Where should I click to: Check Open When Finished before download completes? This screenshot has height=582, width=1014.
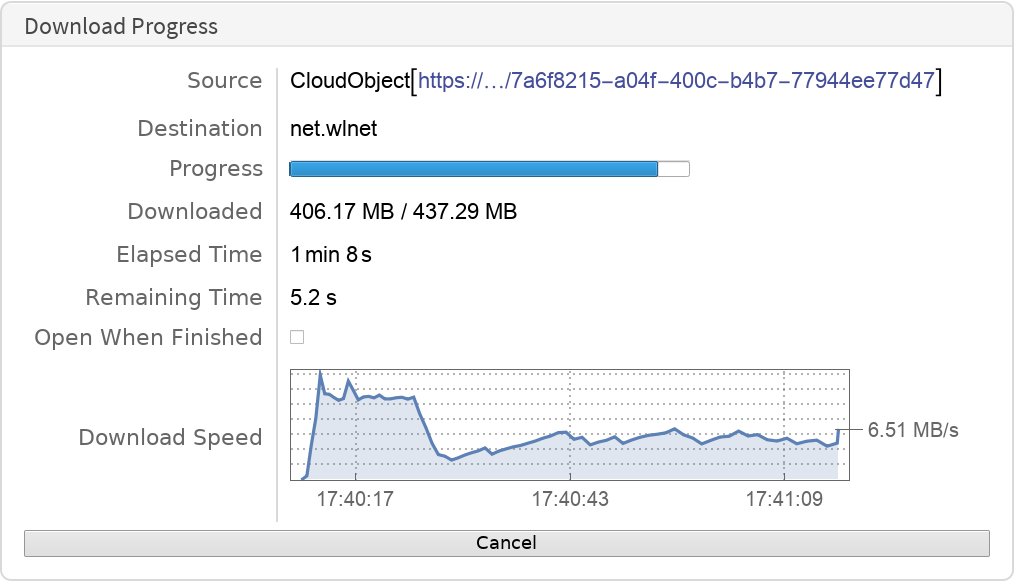point(296,337)
